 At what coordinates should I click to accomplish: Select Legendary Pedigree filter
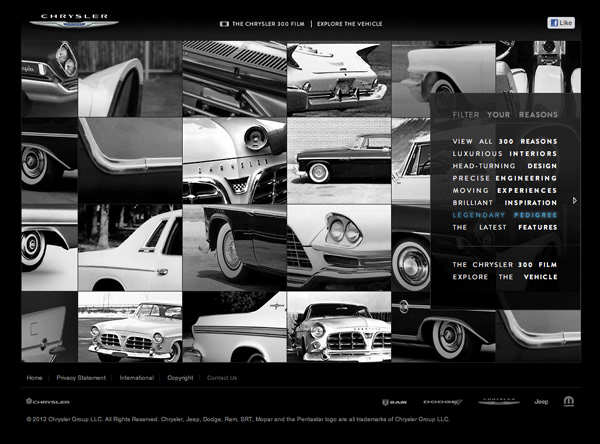505,215
